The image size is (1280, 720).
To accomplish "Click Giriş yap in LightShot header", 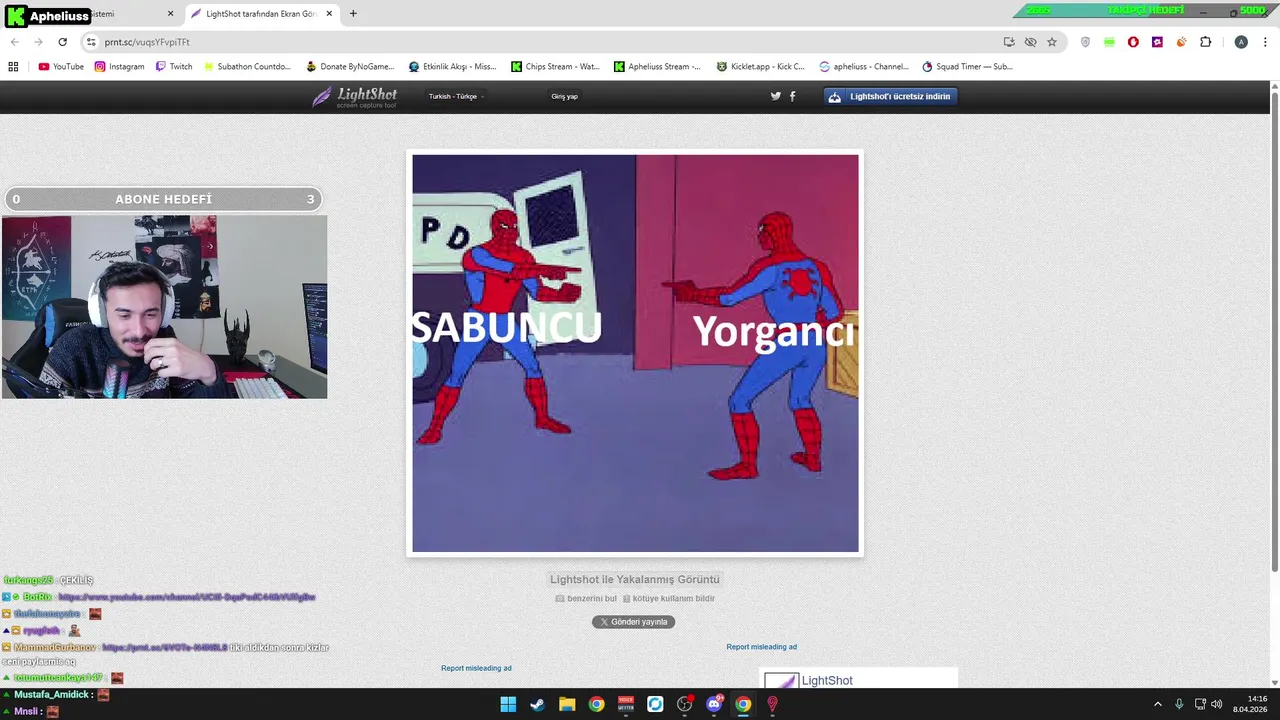I will (x=564, y=96).
